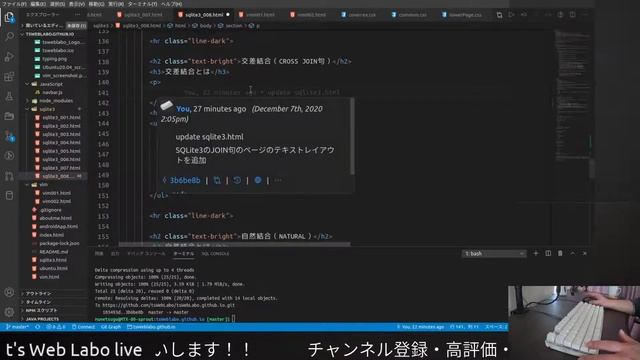The height and width of the screenshot is (360, 640).
Task: Click the master branch in status bar
Action: coord(18,327)
